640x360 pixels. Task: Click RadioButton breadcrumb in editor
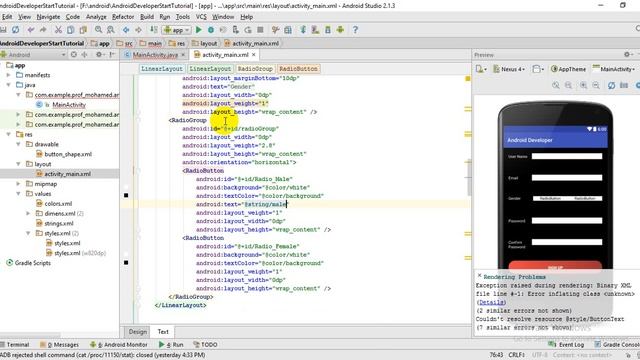(298, 69)
